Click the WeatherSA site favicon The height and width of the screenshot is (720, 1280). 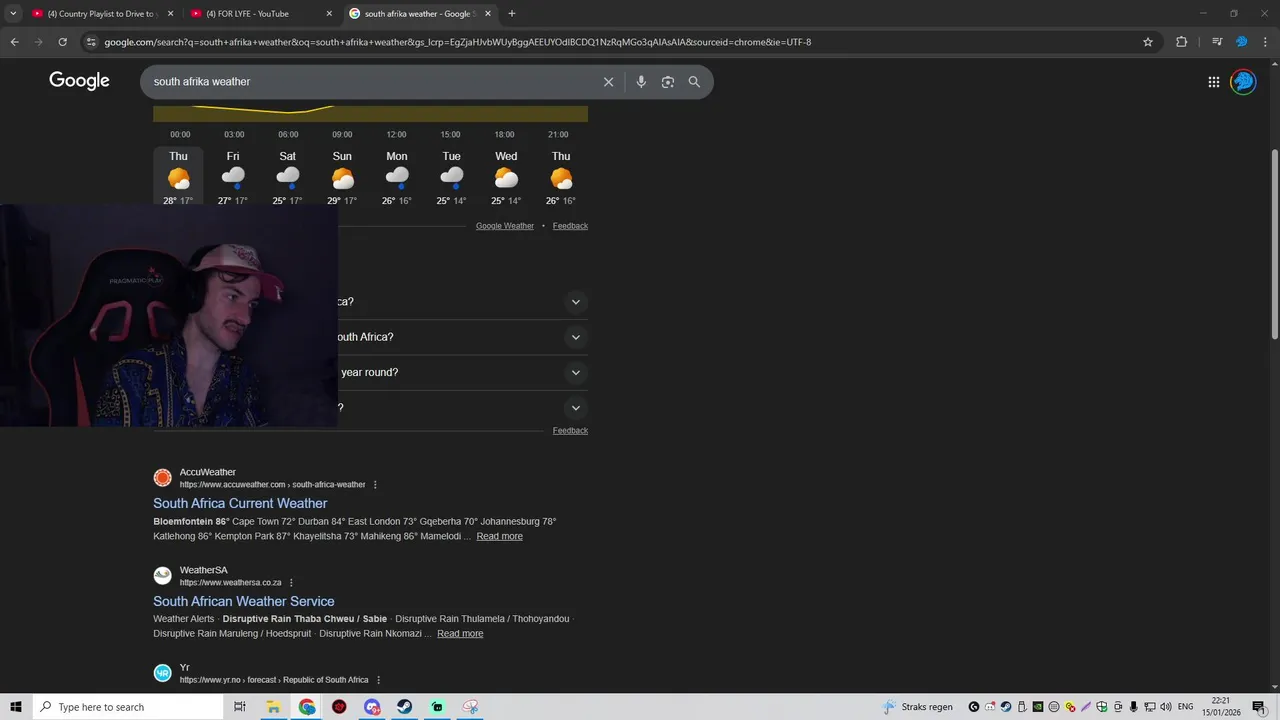(162, 576)
